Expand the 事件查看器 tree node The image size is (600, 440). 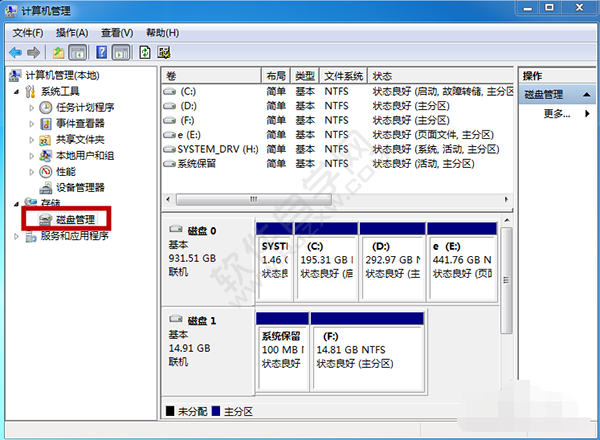[x=31, y=124]
